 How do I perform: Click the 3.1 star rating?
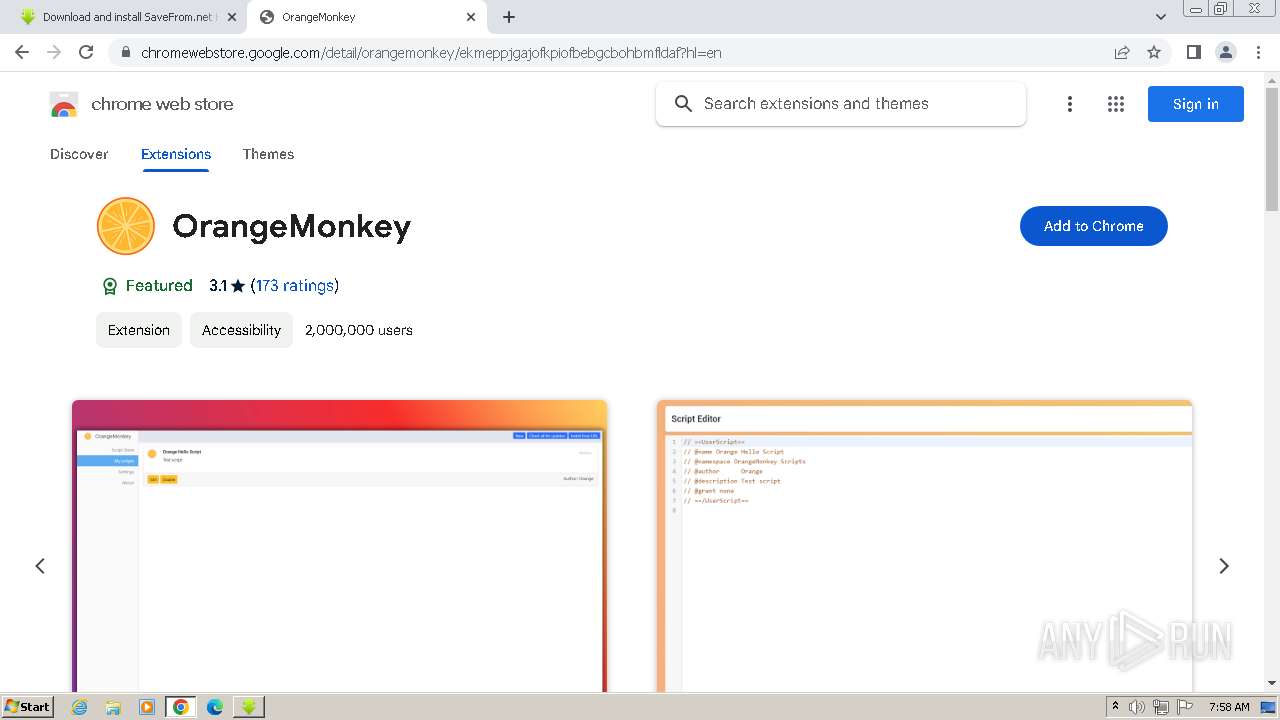pos(227,286)
